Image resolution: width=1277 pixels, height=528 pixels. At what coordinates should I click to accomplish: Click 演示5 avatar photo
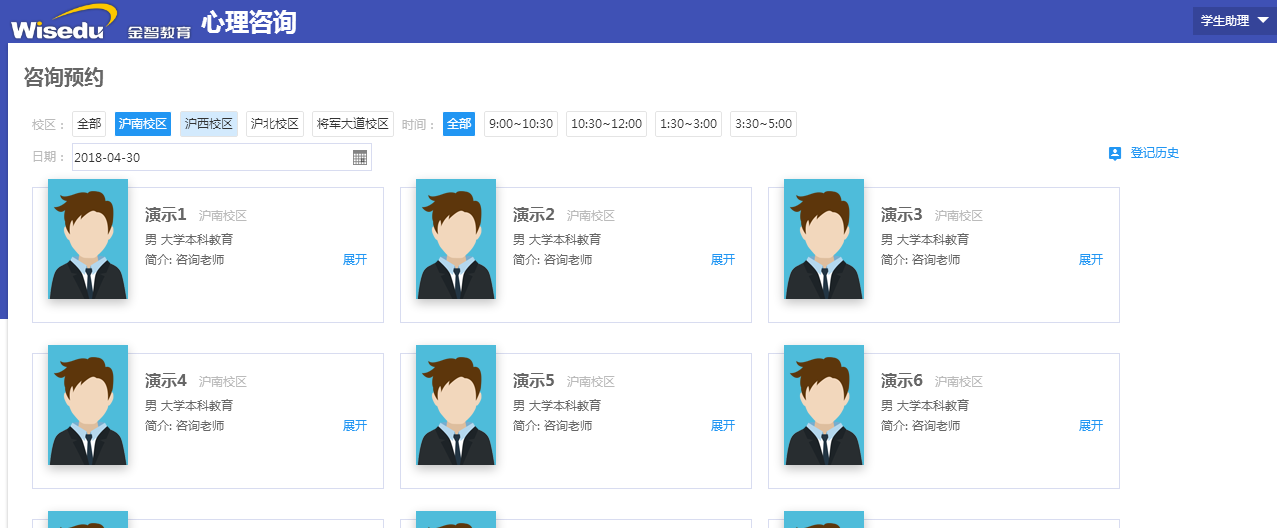coord(456,405)
